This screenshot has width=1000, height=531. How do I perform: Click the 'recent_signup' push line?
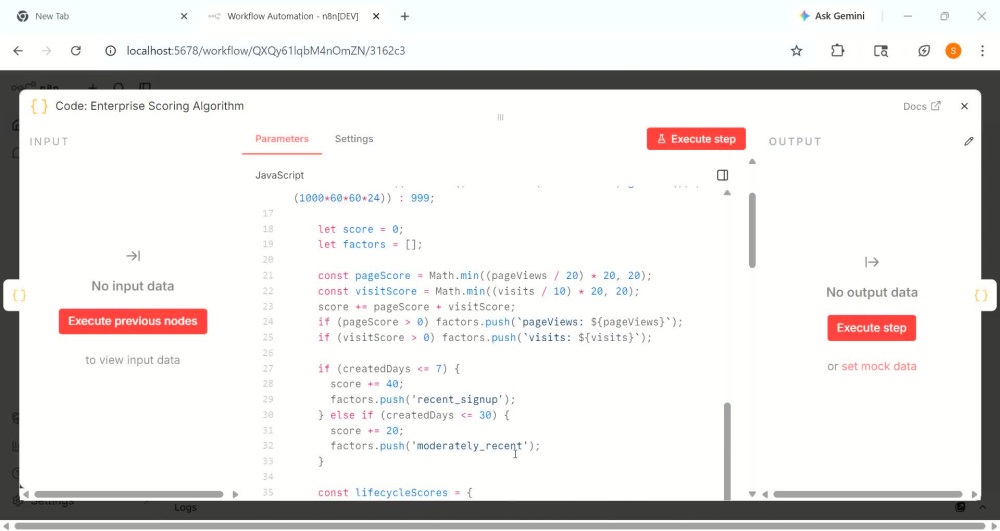click(x=422, y=400)
